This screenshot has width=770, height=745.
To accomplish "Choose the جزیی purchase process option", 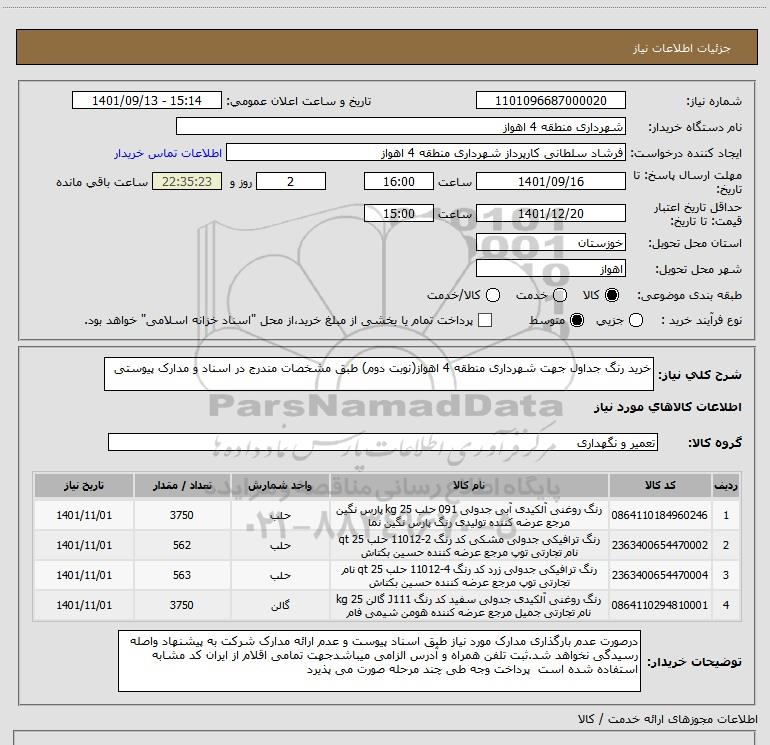I will pos(635,320).
